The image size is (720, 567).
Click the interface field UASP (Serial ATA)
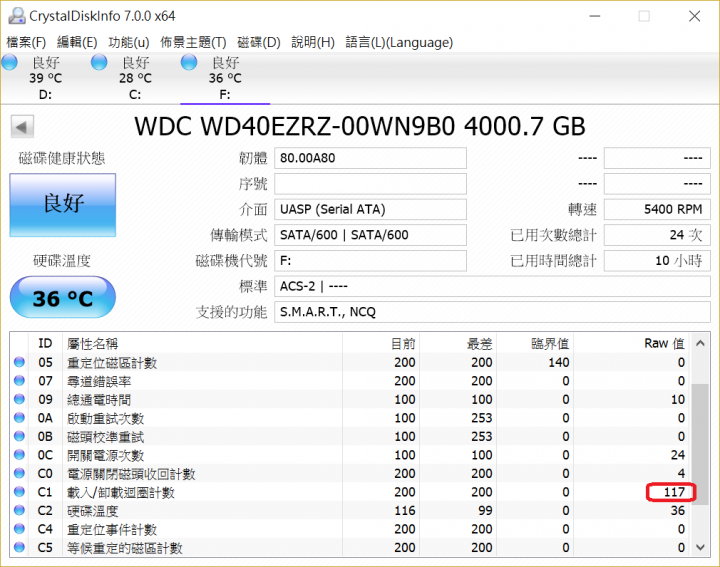point(371,209)
